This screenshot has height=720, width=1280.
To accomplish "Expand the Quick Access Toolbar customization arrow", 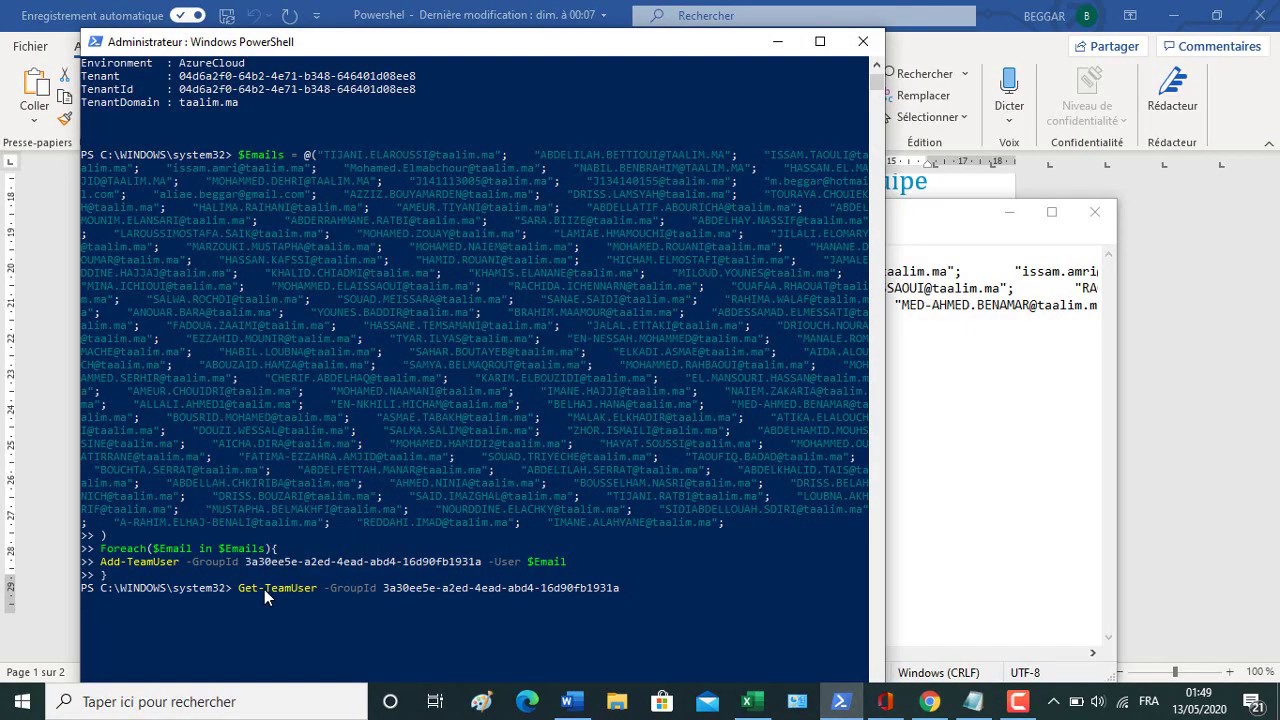I will (317, 15).
